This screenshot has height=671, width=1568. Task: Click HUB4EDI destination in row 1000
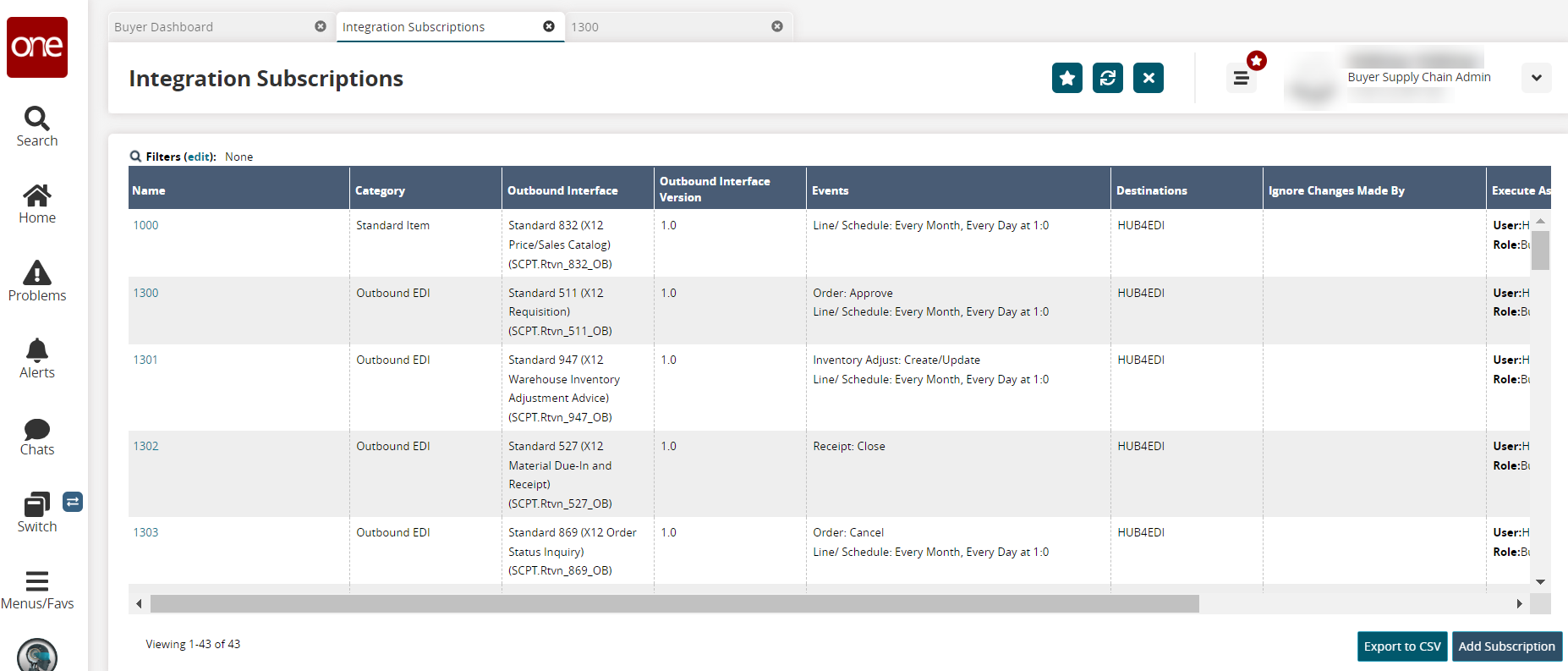pos(1141,225)
